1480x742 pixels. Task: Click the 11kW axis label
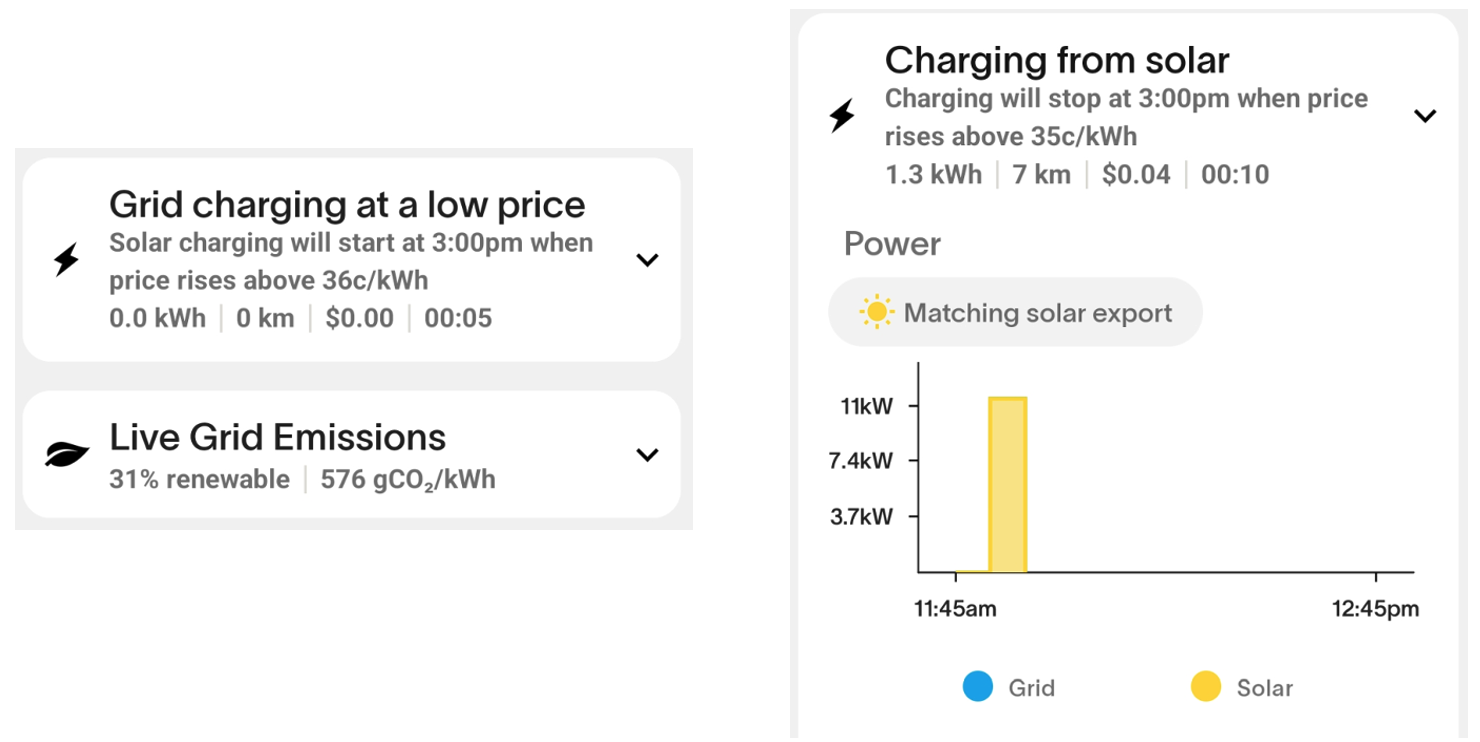(866, 406)
